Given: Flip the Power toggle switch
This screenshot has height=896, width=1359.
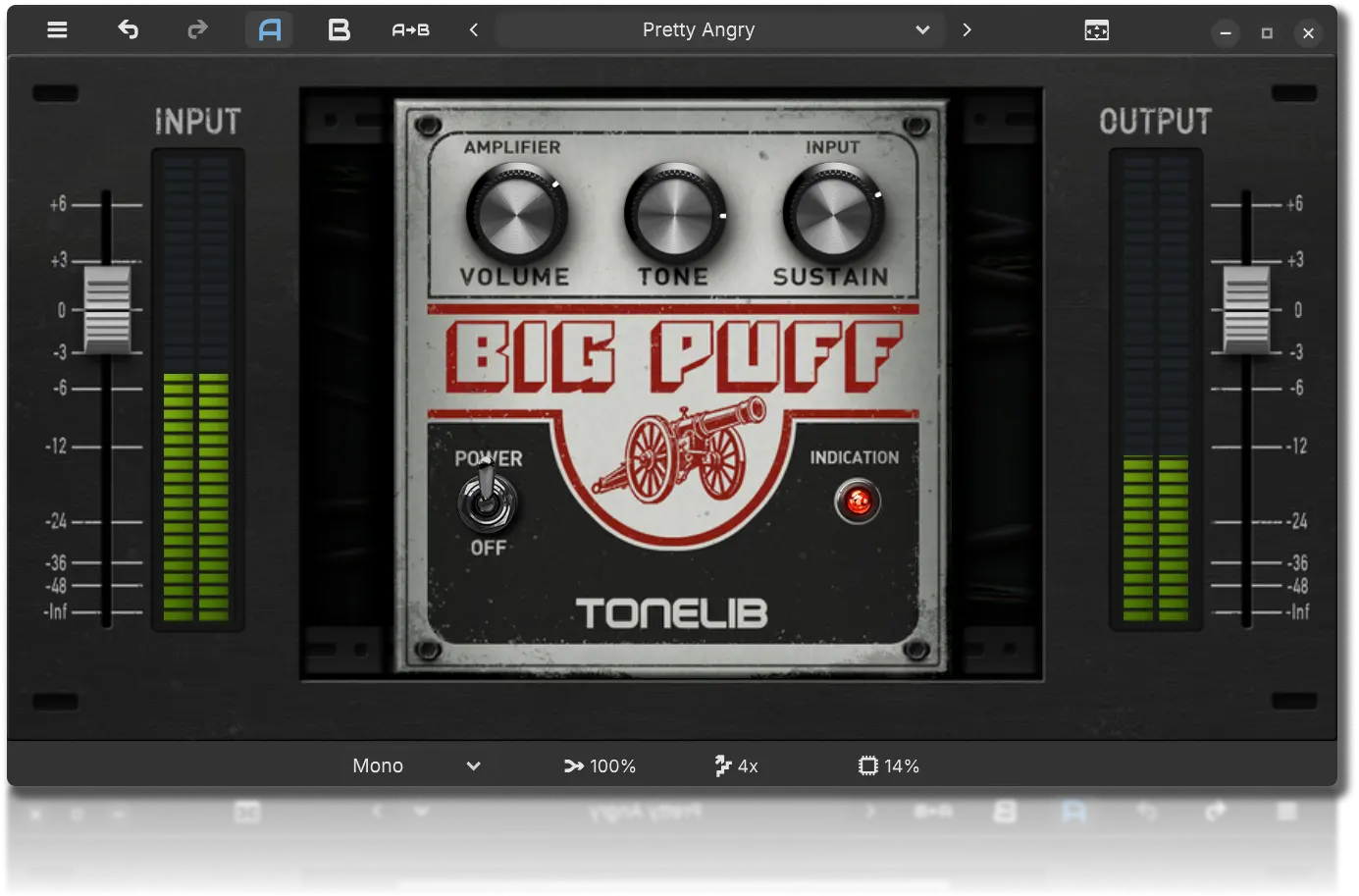Looking at the screenshot, I should (487, 499).
